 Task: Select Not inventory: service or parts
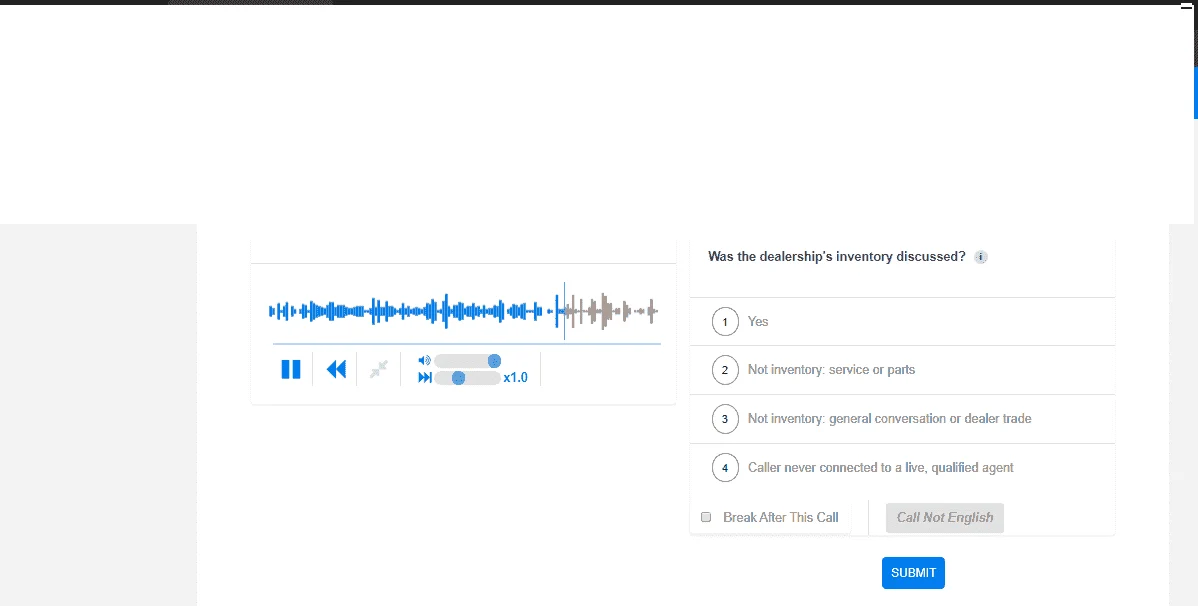pyautogui.click(x=902, y=370)
